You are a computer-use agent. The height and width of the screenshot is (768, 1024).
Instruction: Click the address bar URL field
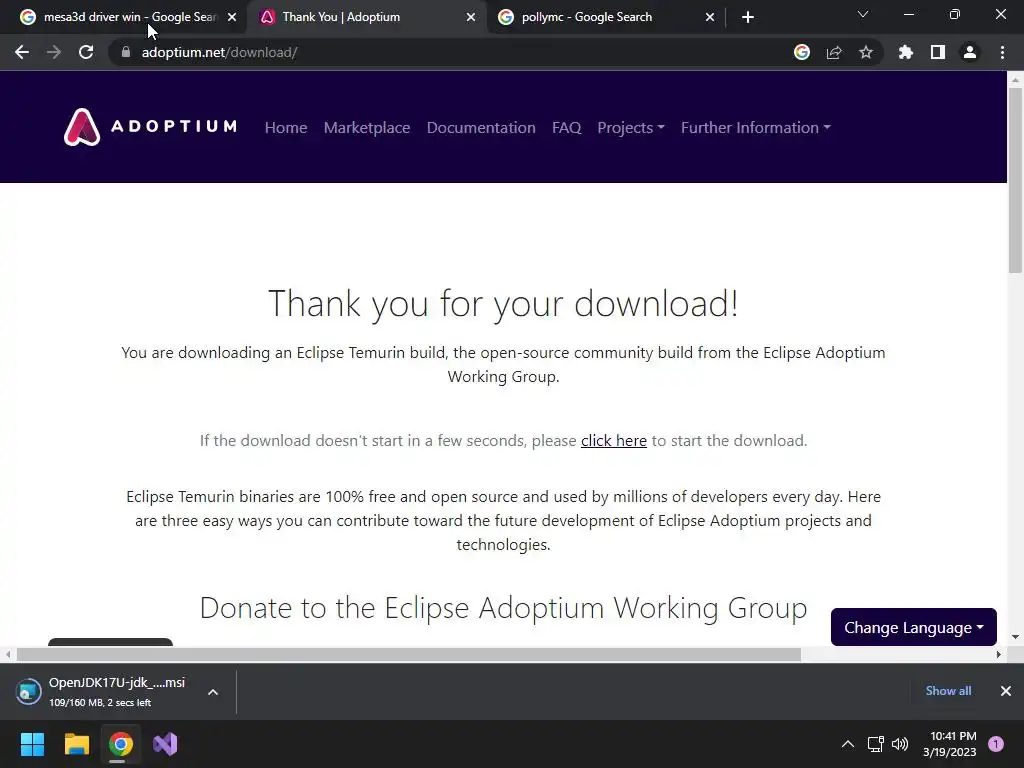click(x=457, y=52)
